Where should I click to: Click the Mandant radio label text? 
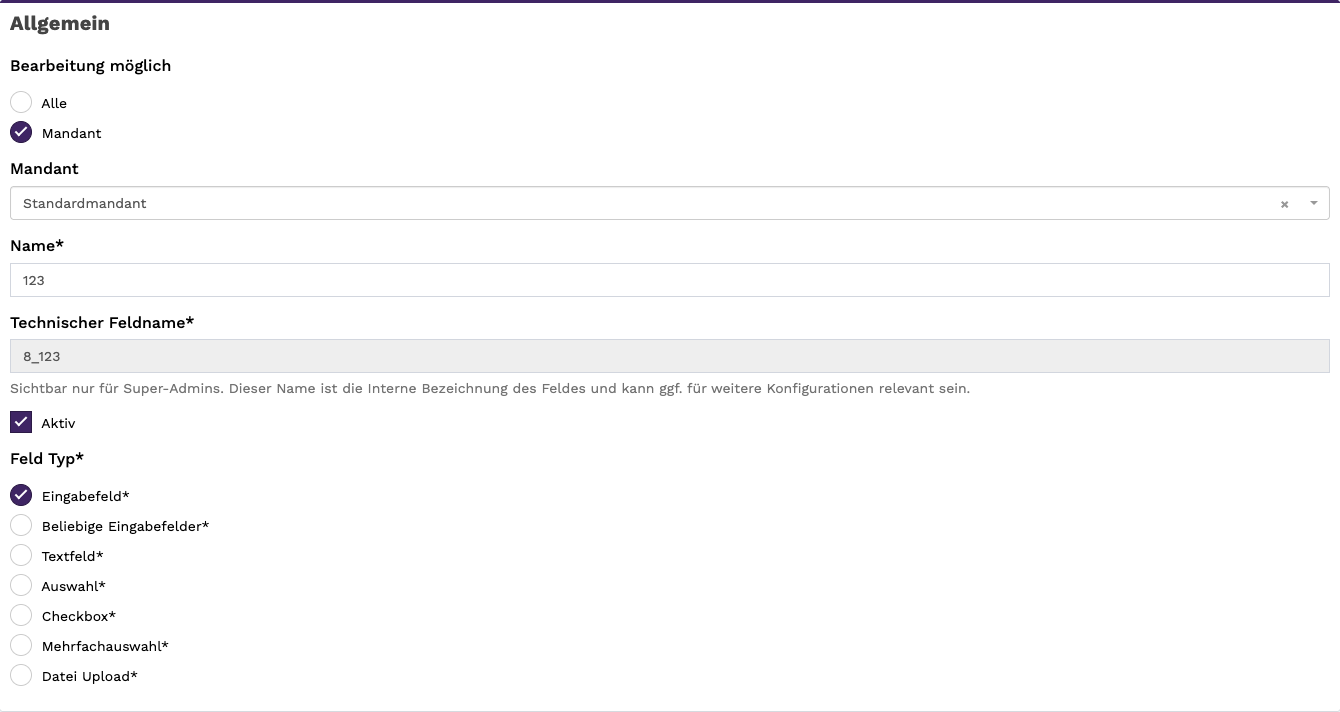(71, 133)
